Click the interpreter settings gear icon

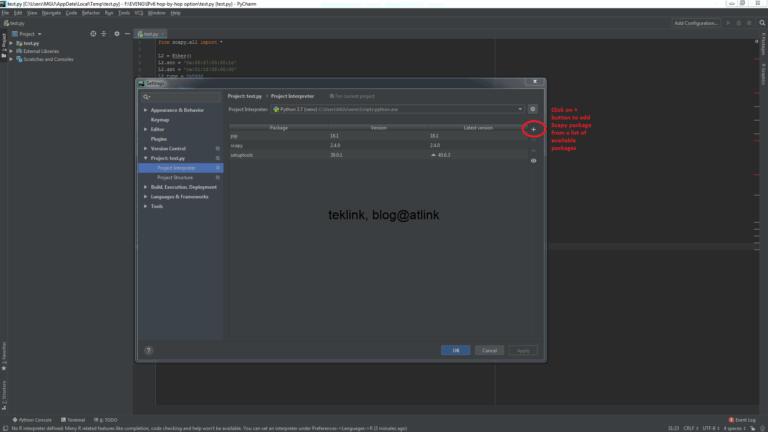coord(533,109)
